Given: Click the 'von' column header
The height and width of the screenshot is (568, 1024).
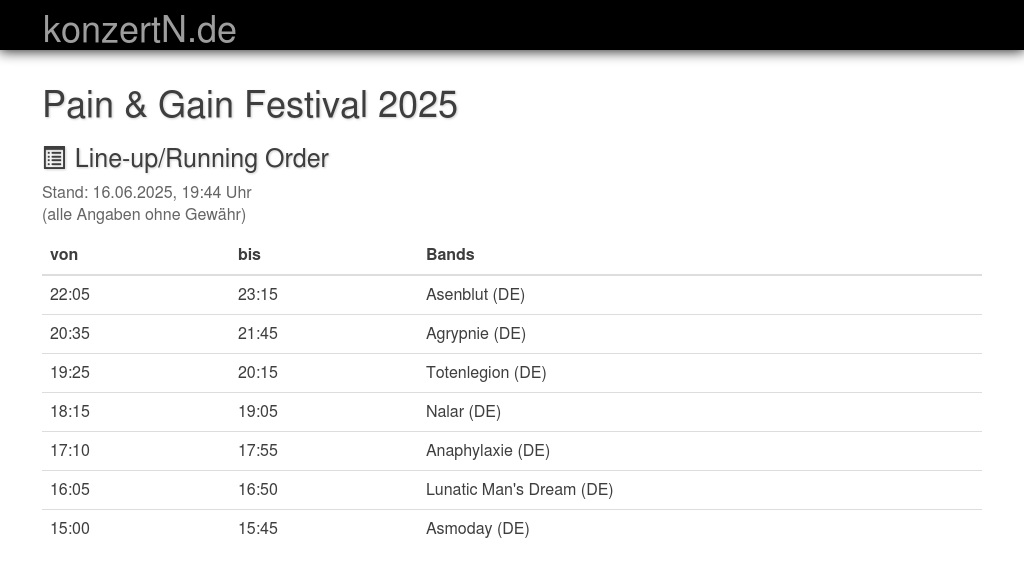Looking at the screenshot, I should [64, 254].
